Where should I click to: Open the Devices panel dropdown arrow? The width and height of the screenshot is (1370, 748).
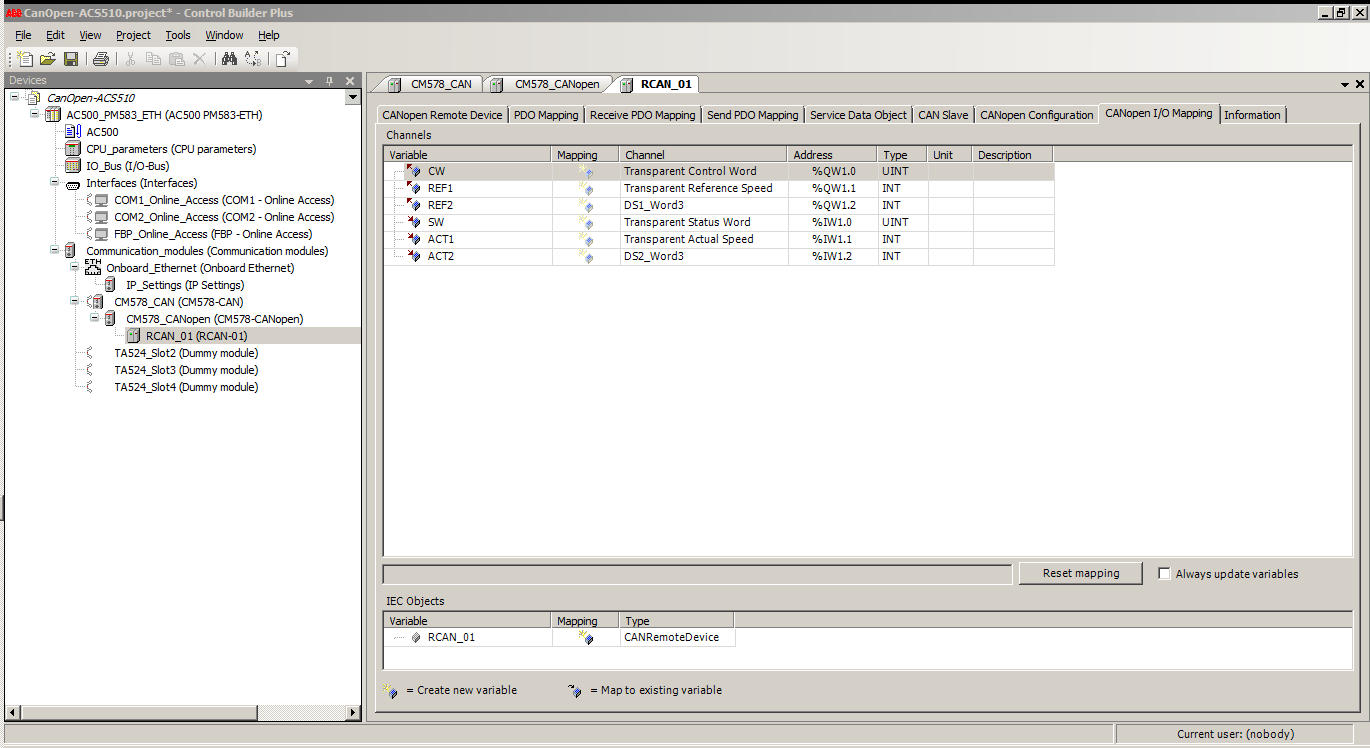point(309,81)
